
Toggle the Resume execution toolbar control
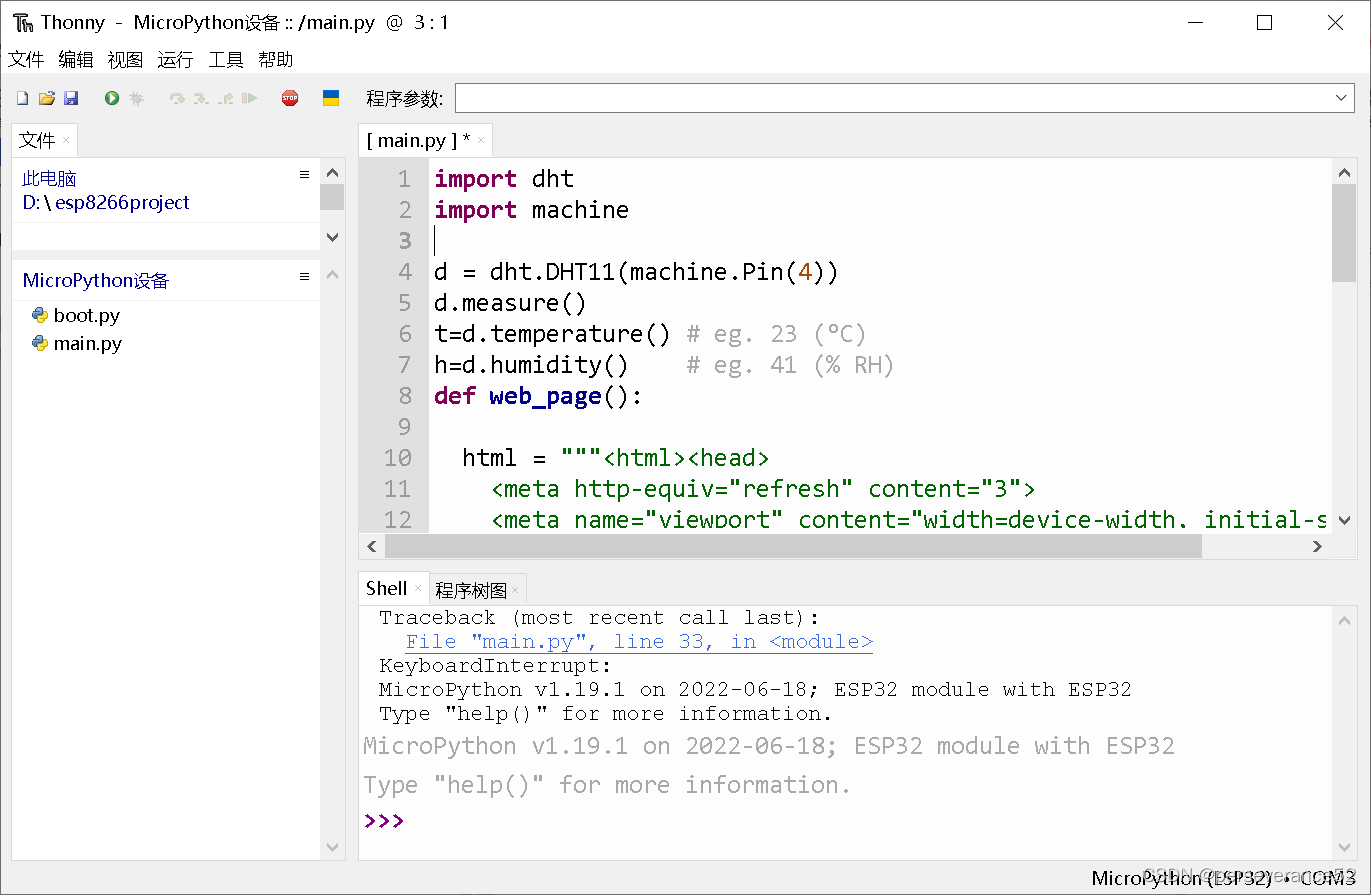point(249,97)
